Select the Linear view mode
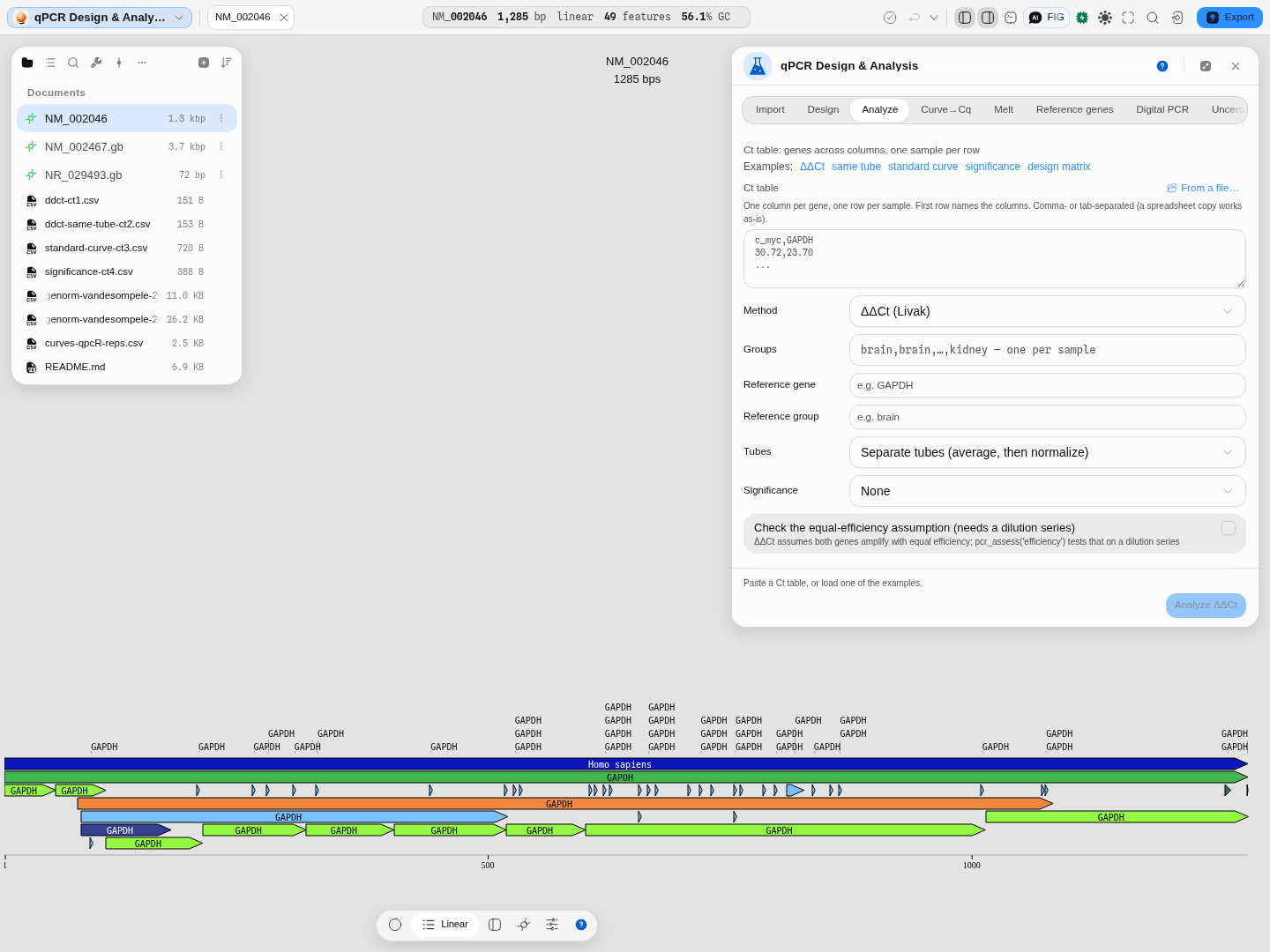Screen dimensions: 1270x952 tap(445, 925)
